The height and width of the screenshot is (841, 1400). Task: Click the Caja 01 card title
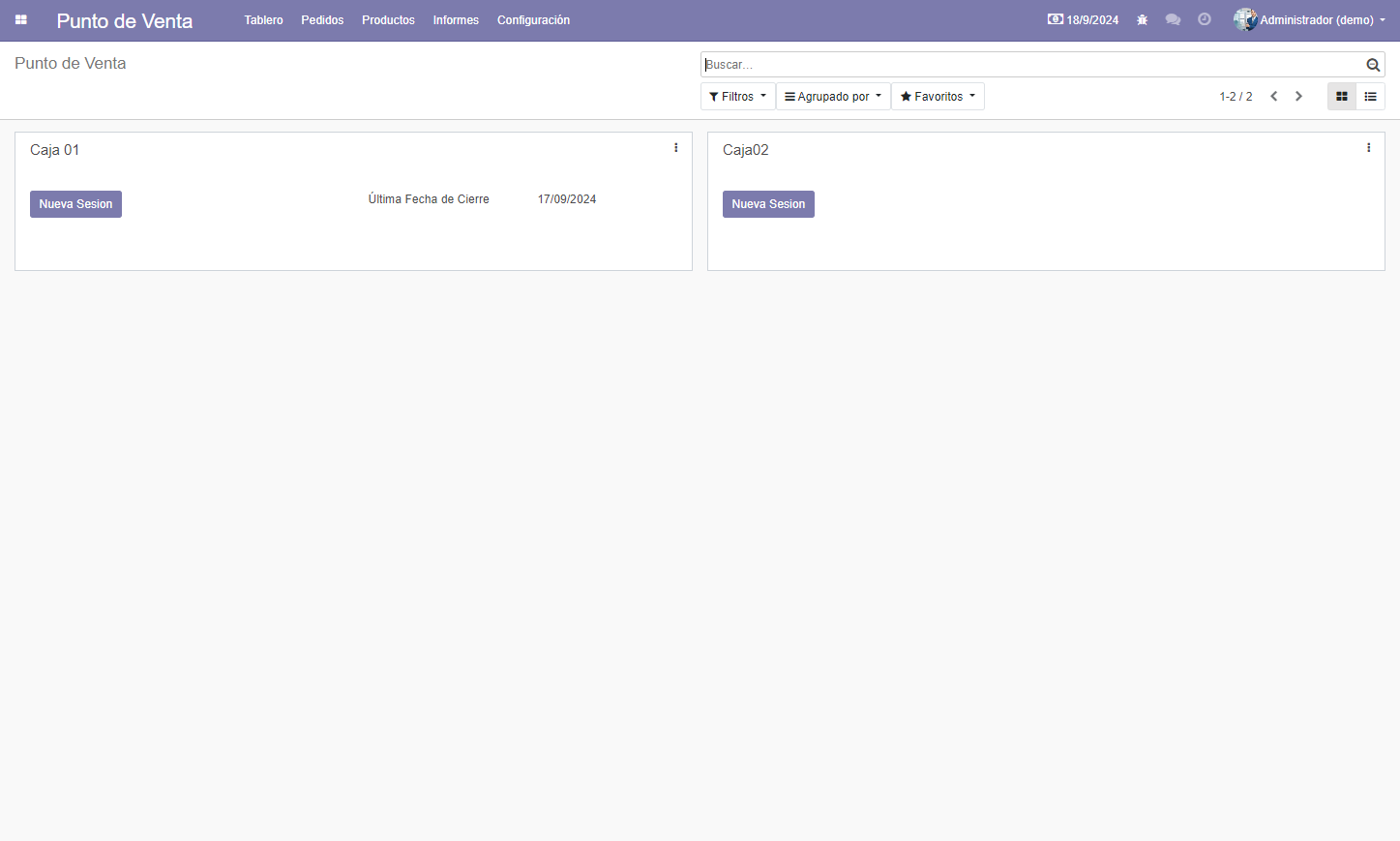pyautogui.click(x=54, y=150)
